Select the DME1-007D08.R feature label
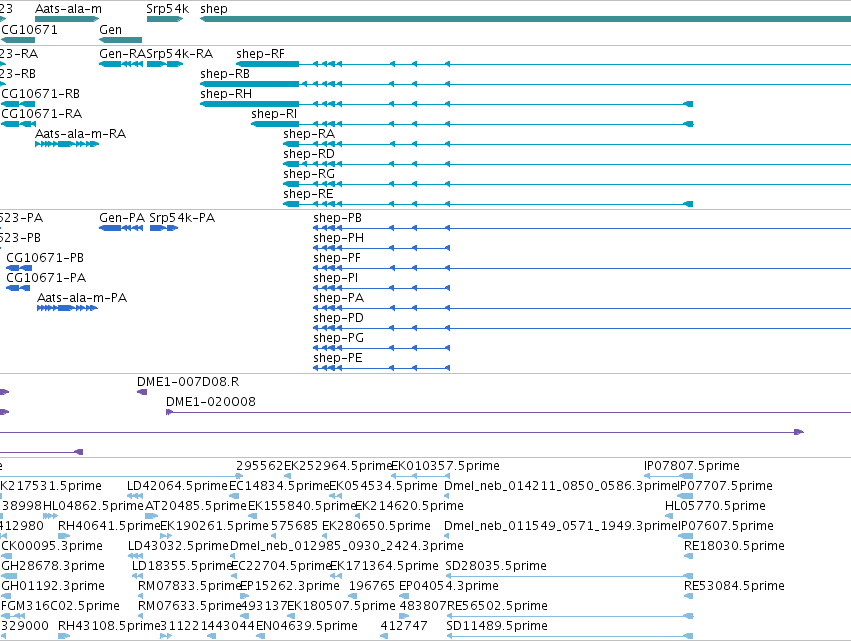 [188, 382]
